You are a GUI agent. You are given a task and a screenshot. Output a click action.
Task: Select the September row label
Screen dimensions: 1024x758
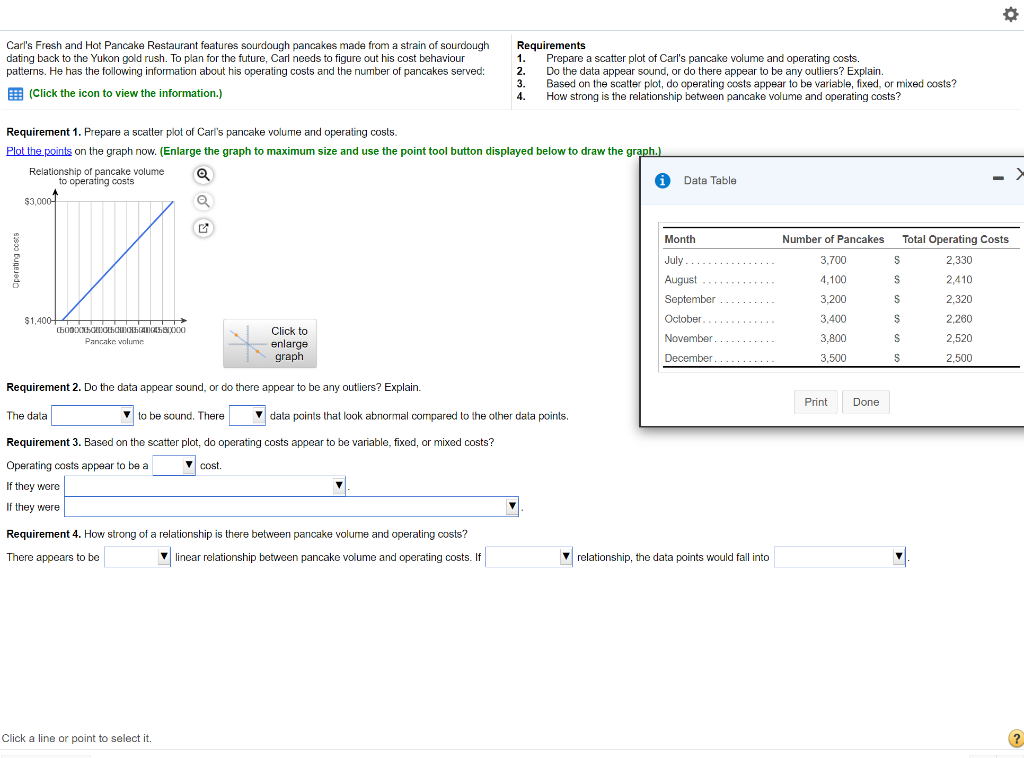[690, 299]
